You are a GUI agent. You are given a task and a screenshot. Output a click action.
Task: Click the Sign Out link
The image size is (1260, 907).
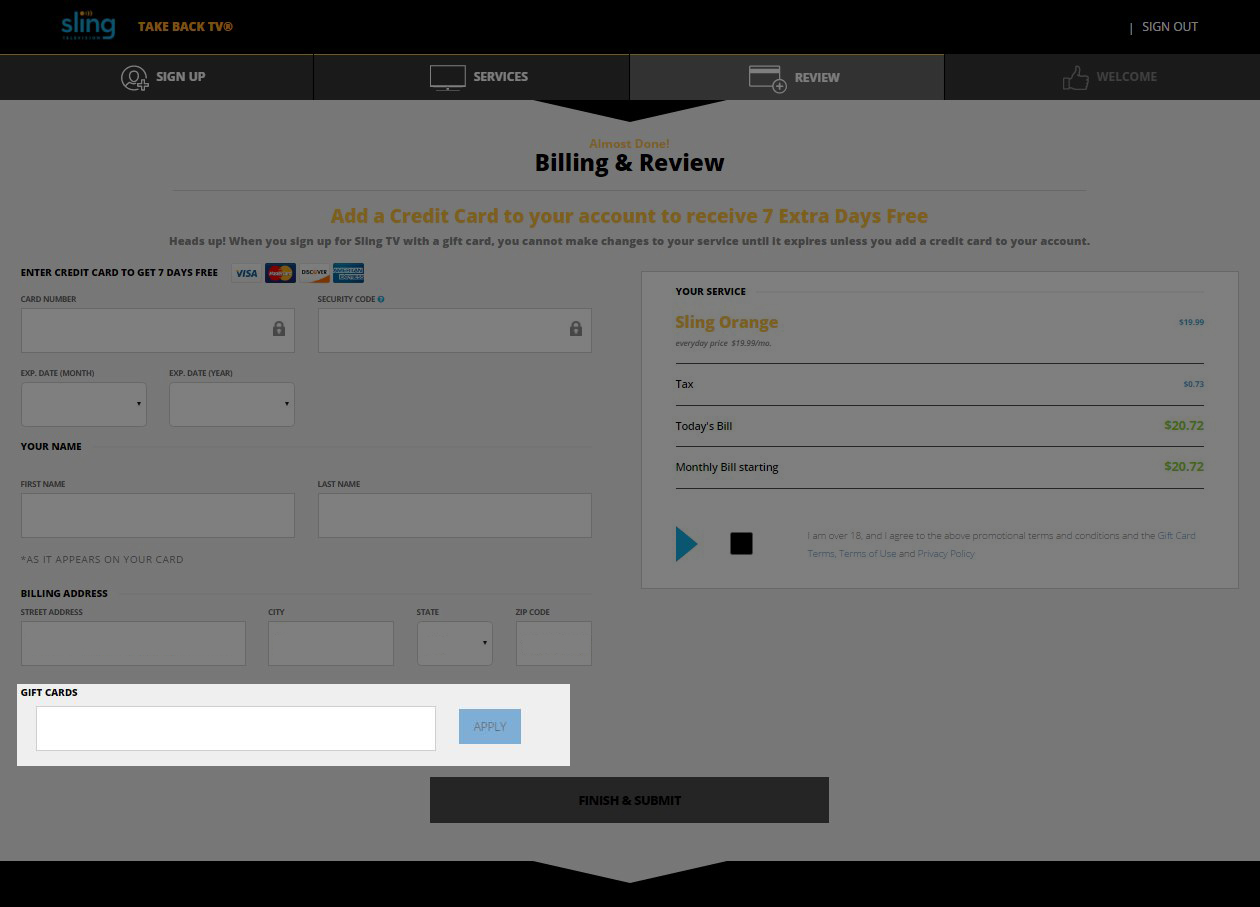(x=1170, y=27)
